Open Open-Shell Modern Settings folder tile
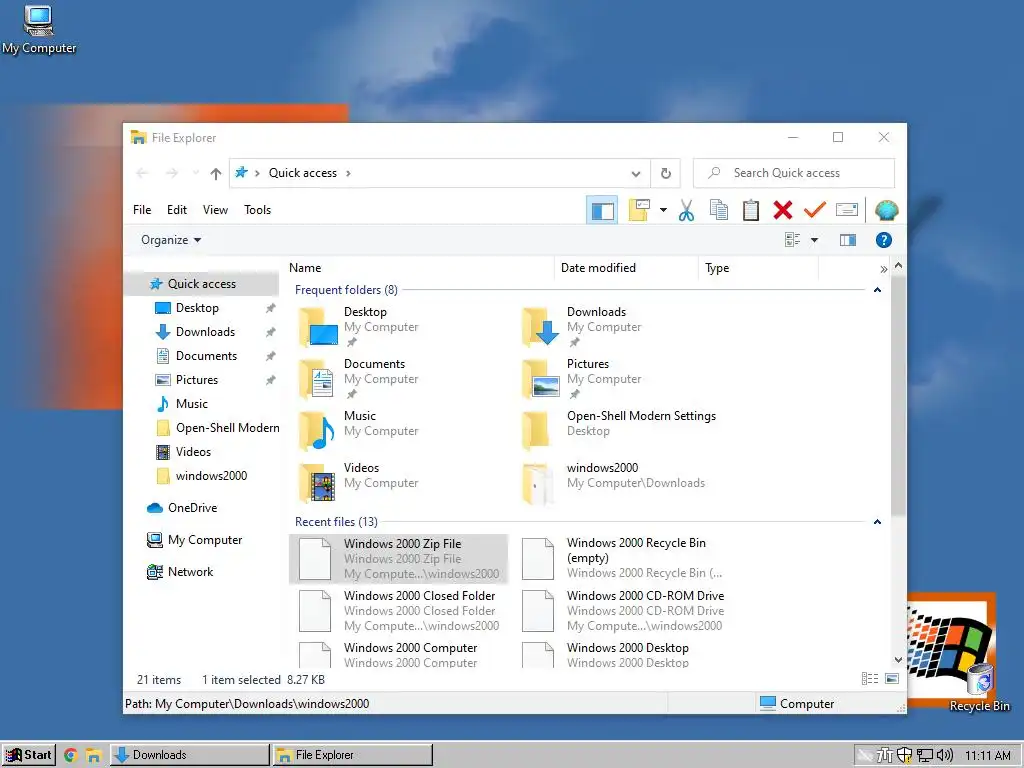 (621, 431)
